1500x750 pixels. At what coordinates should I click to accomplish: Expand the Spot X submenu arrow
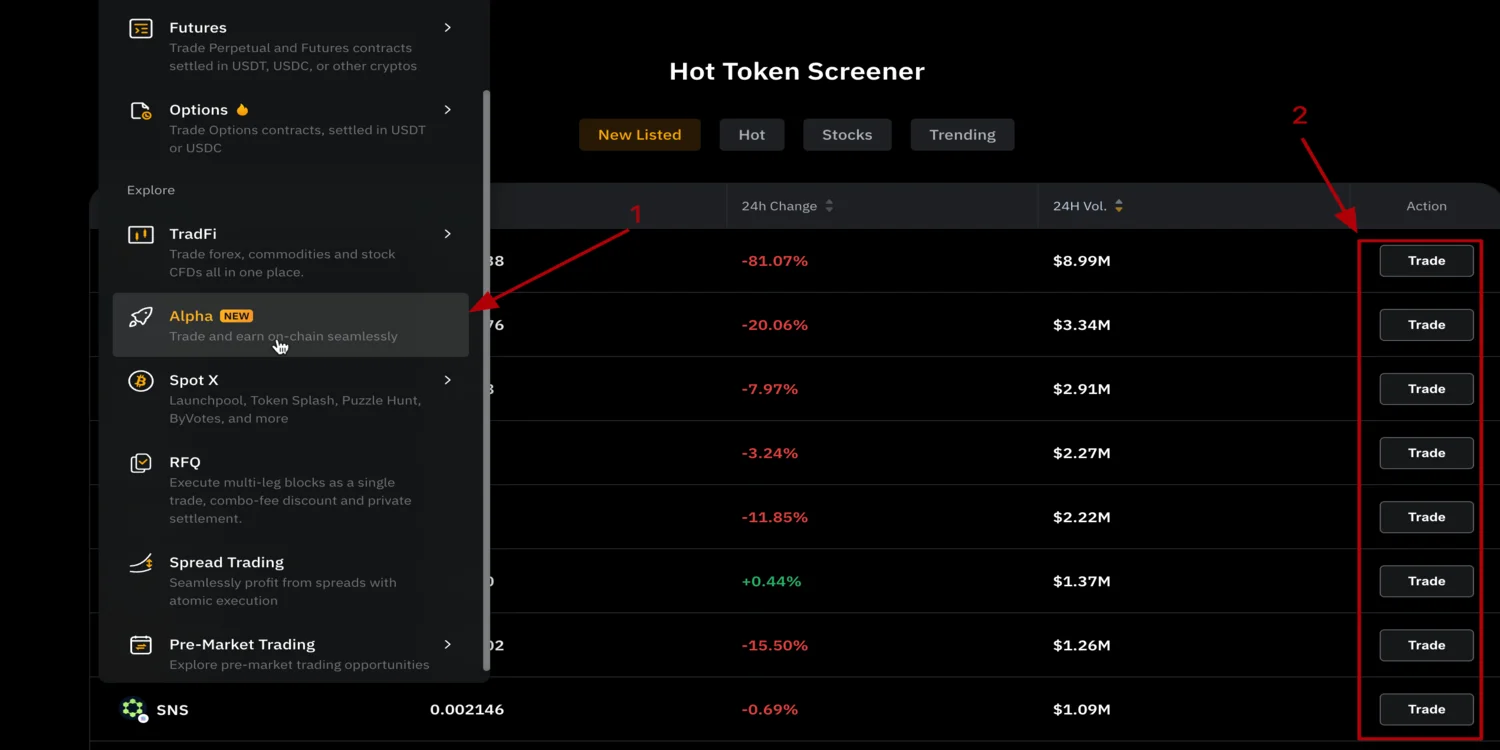[447, 380]
